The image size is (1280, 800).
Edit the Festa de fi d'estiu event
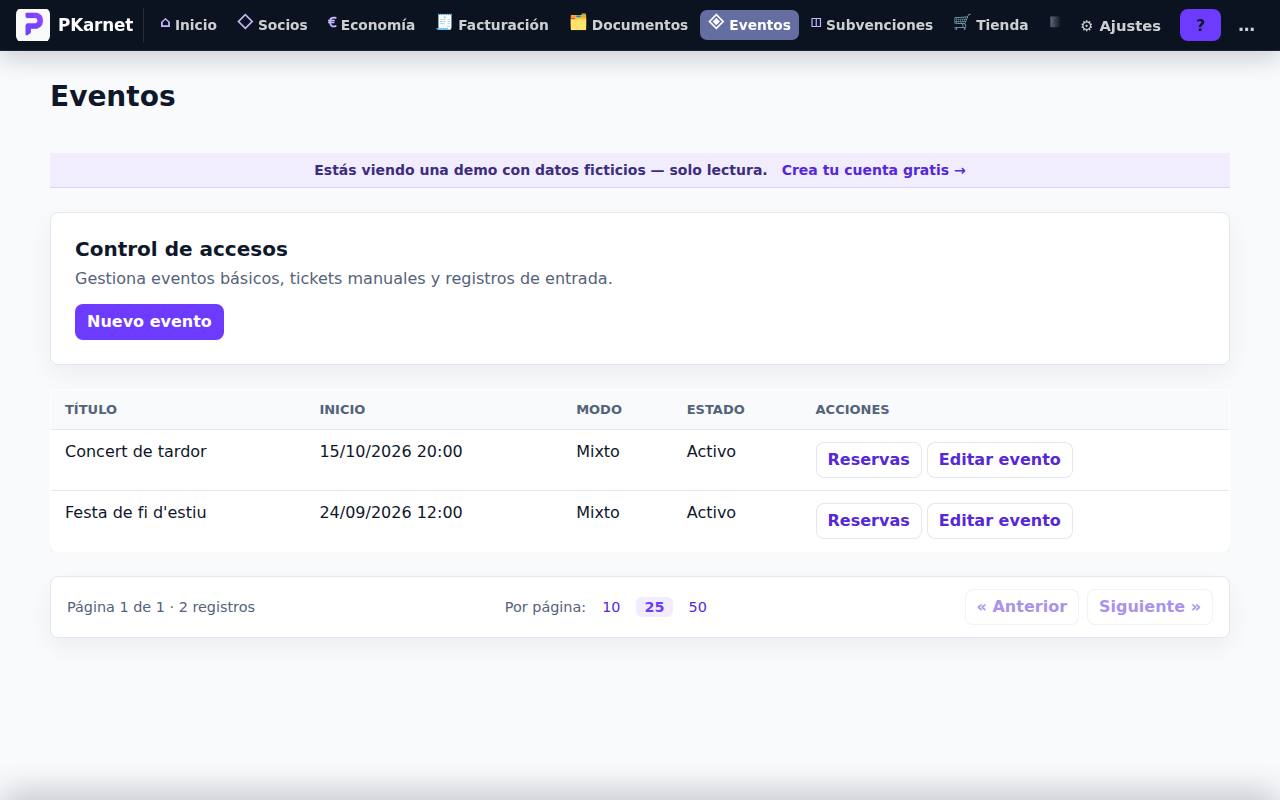pyautogui.click(x=999, y=521)
